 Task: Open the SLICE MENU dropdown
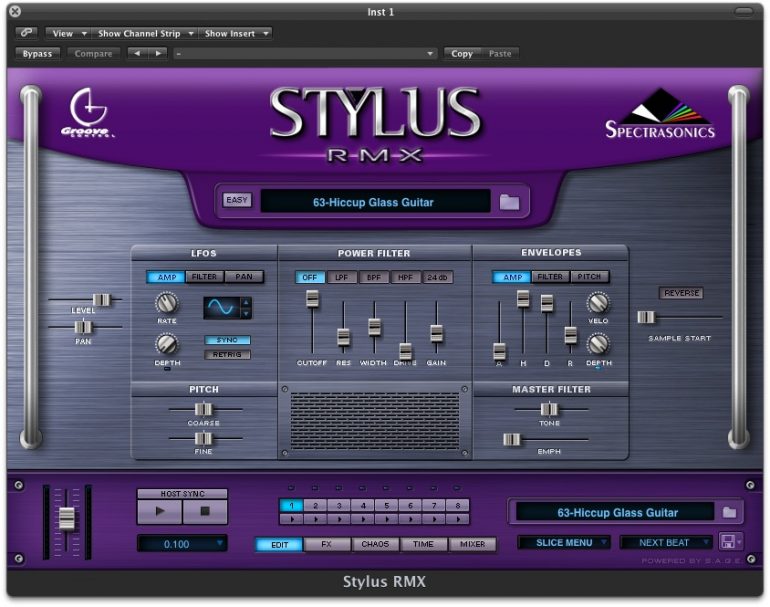(564, 542)
